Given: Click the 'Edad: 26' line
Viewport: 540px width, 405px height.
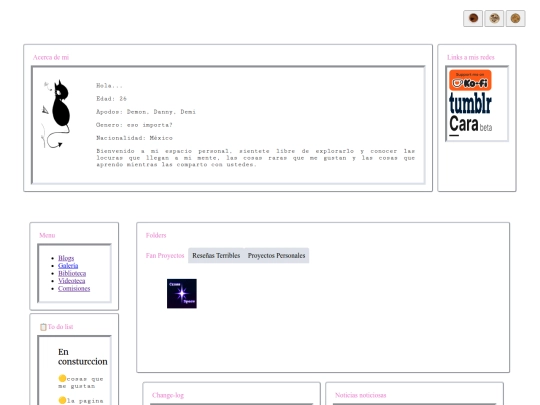Looking at the screenshot, I should pyautogui.click(x=111, y=99).
